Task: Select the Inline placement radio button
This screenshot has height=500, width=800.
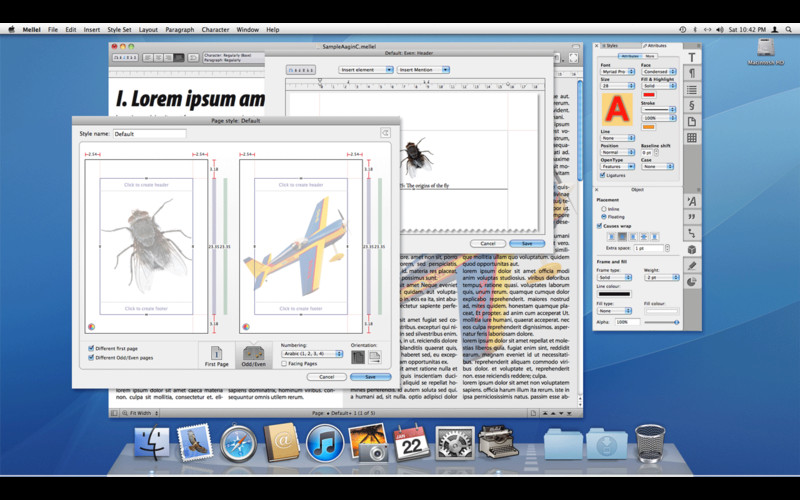Action: [x=601, y=208]
